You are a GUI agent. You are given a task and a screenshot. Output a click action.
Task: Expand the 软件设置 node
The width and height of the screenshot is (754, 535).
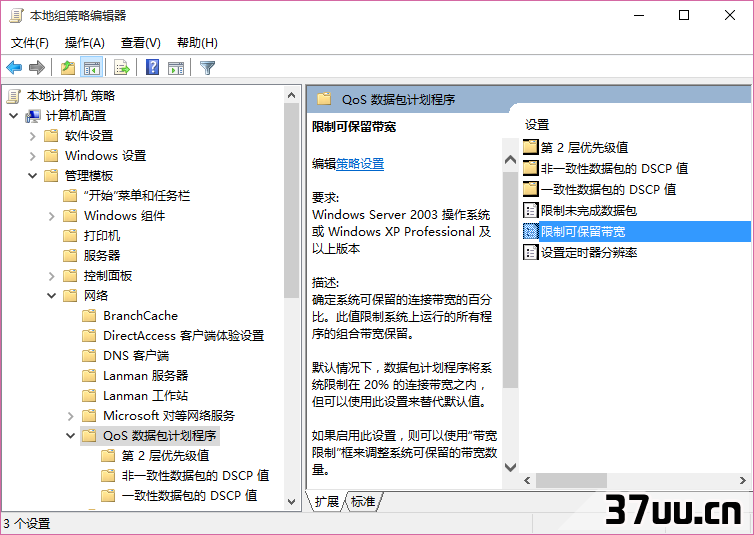(x=32, y=136)
